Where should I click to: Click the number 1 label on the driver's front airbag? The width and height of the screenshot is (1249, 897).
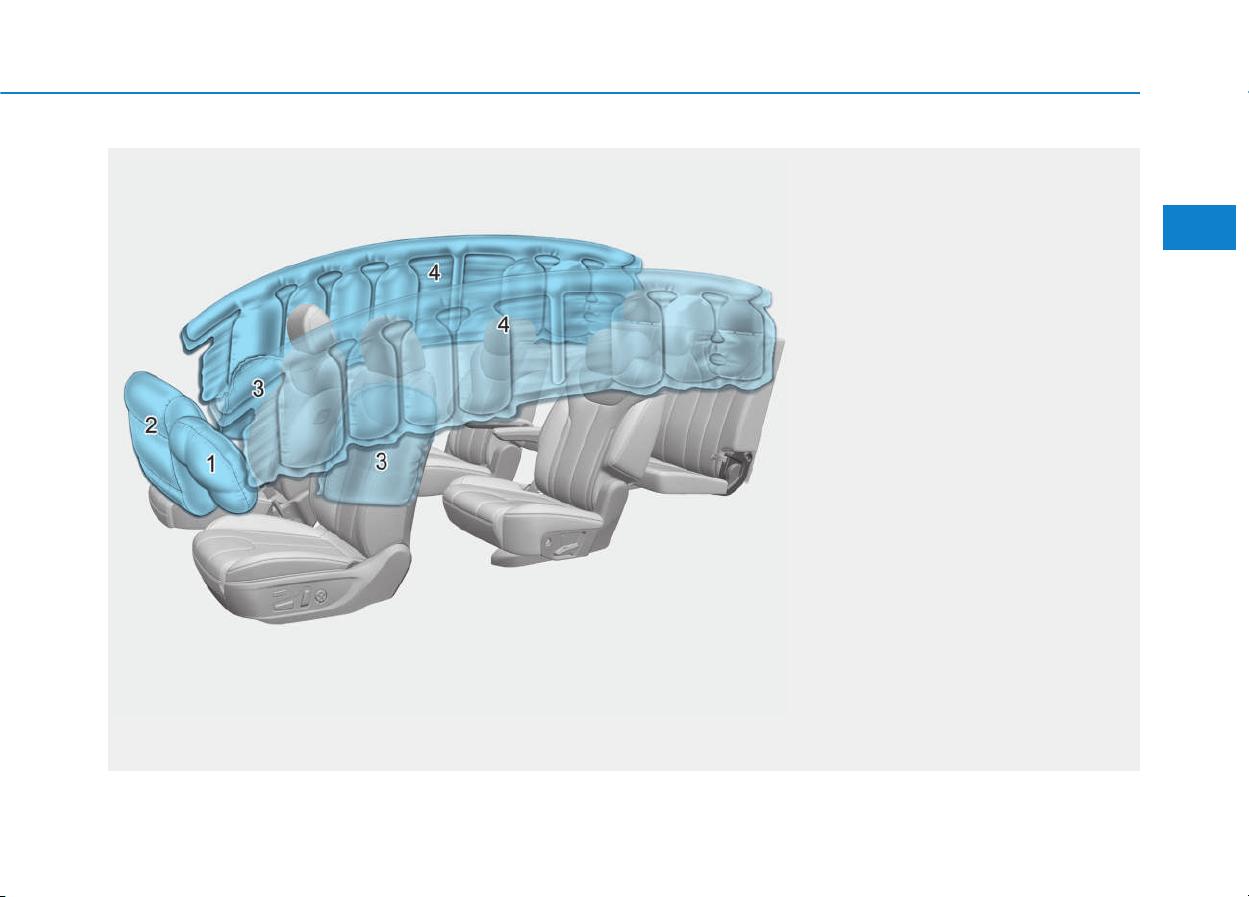(x=210, y=463)
